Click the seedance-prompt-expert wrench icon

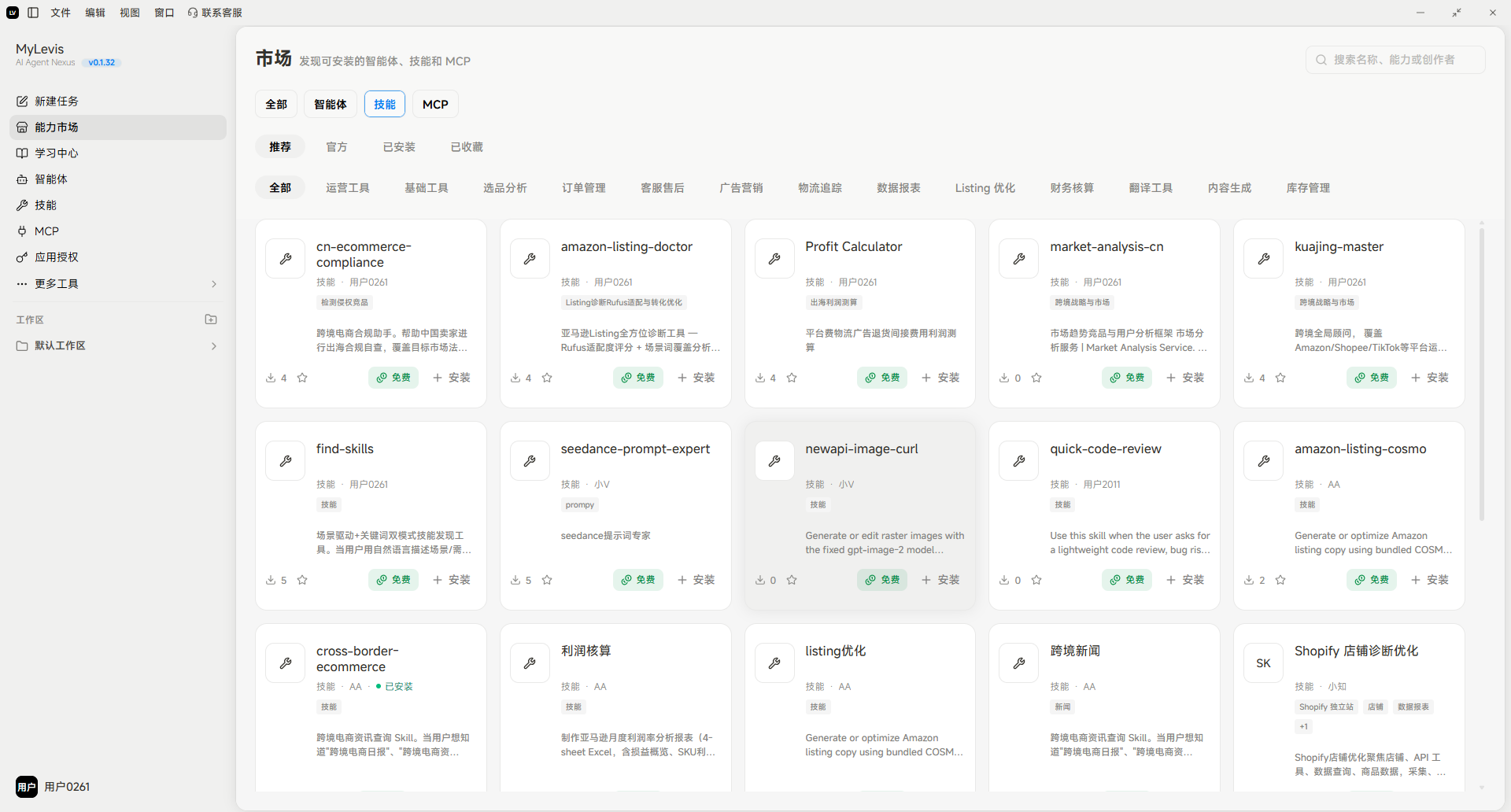click(x=530, y=461)
